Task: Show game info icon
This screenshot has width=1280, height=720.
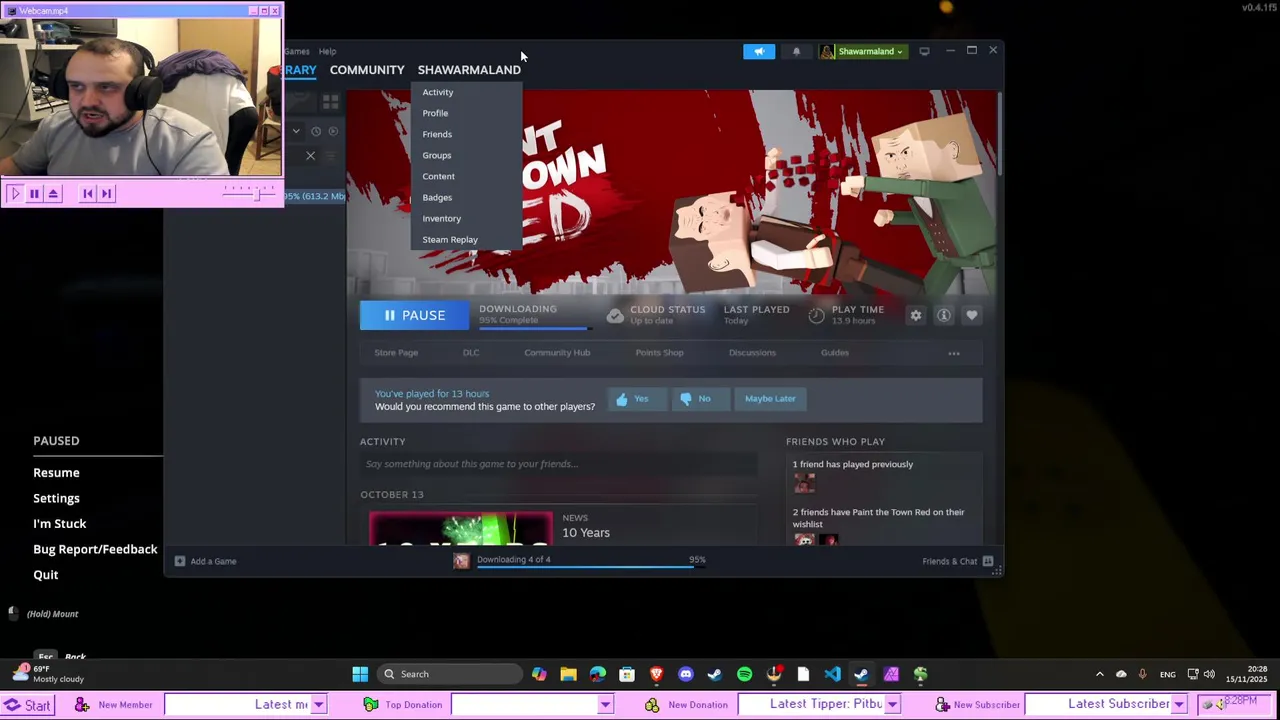Action: click(x=944, y=315)
